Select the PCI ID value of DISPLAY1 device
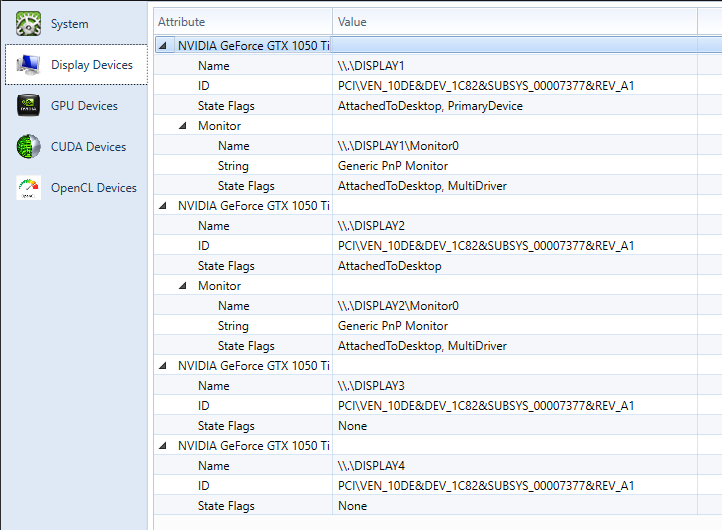 [486, 86]
